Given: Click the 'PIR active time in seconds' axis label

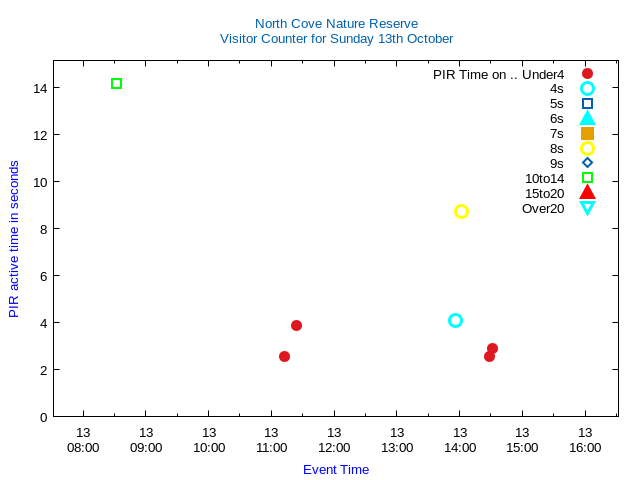Looking at the screenshot, I should (x=14, y=239).
